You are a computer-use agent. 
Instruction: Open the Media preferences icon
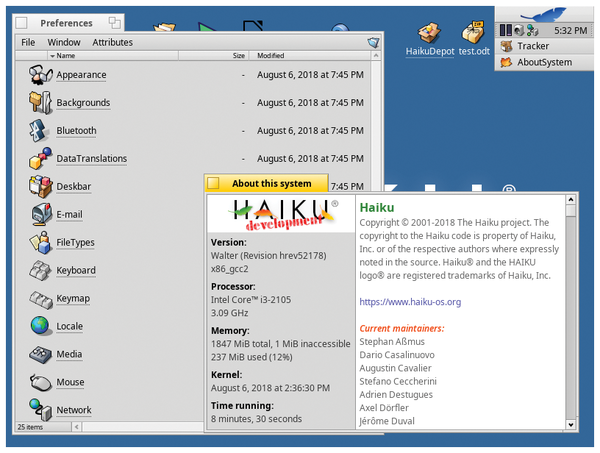coord(40,354)
